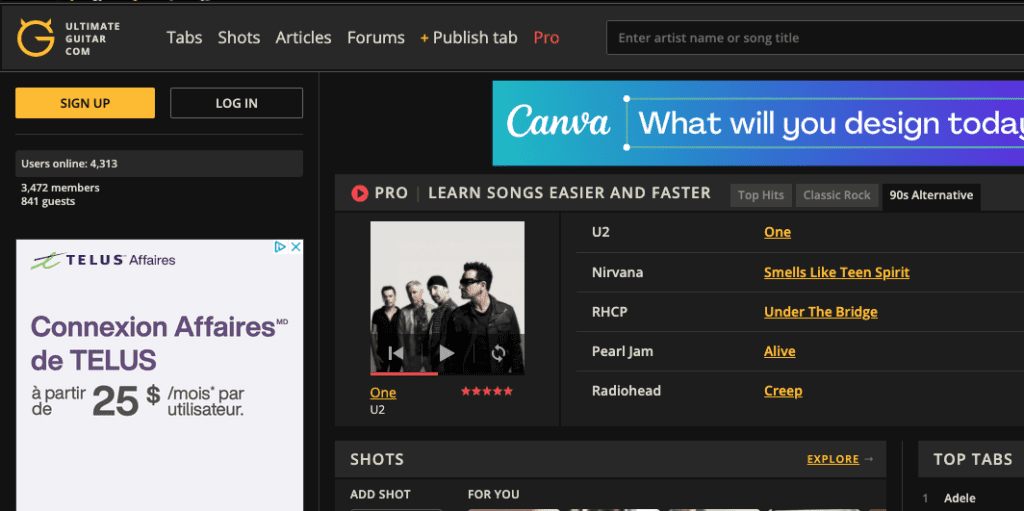This screenshot has width=1024, height=511.
Task: Click the SIGN UP button
Action: pyautogui.click(x=85, y=103)
